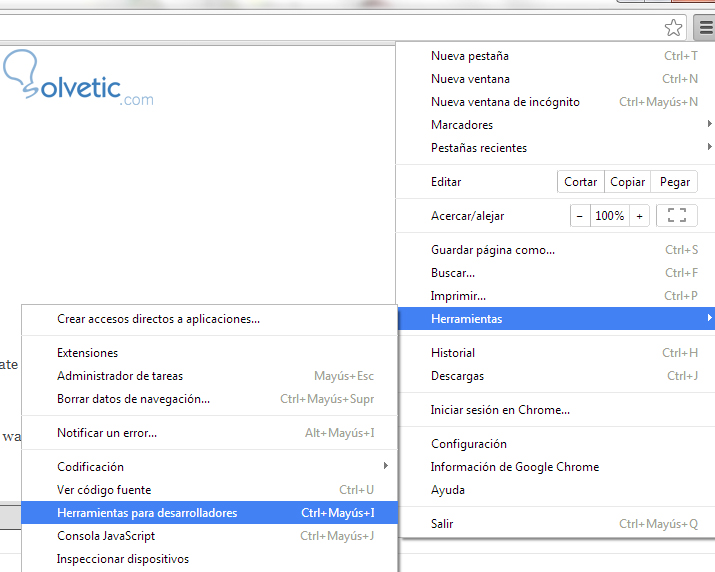The image size is (715, 572).
Task: Select Buscar... menu entry
Action: pos(556,273)
